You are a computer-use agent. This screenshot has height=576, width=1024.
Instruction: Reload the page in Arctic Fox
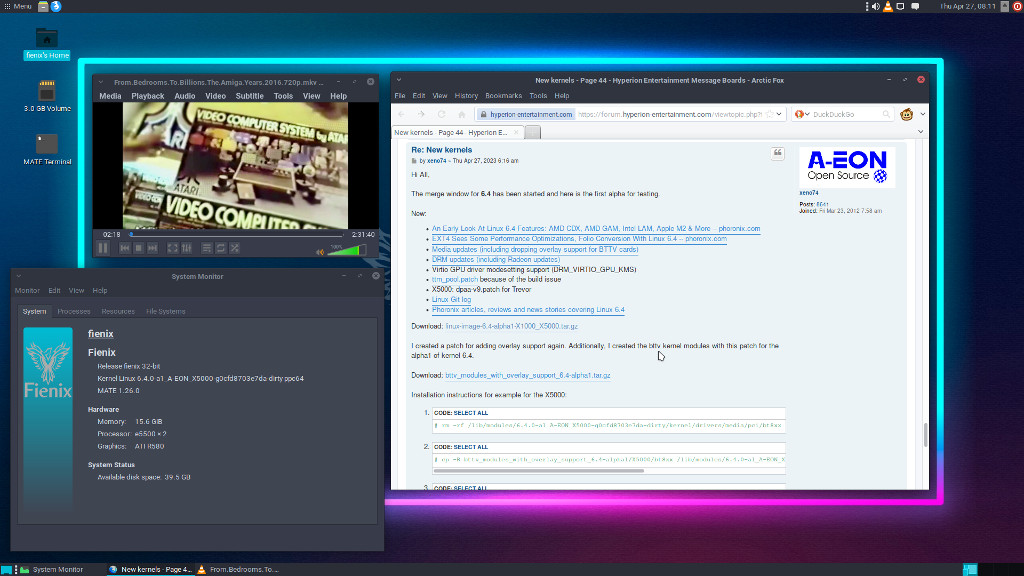tap(441, 114)
